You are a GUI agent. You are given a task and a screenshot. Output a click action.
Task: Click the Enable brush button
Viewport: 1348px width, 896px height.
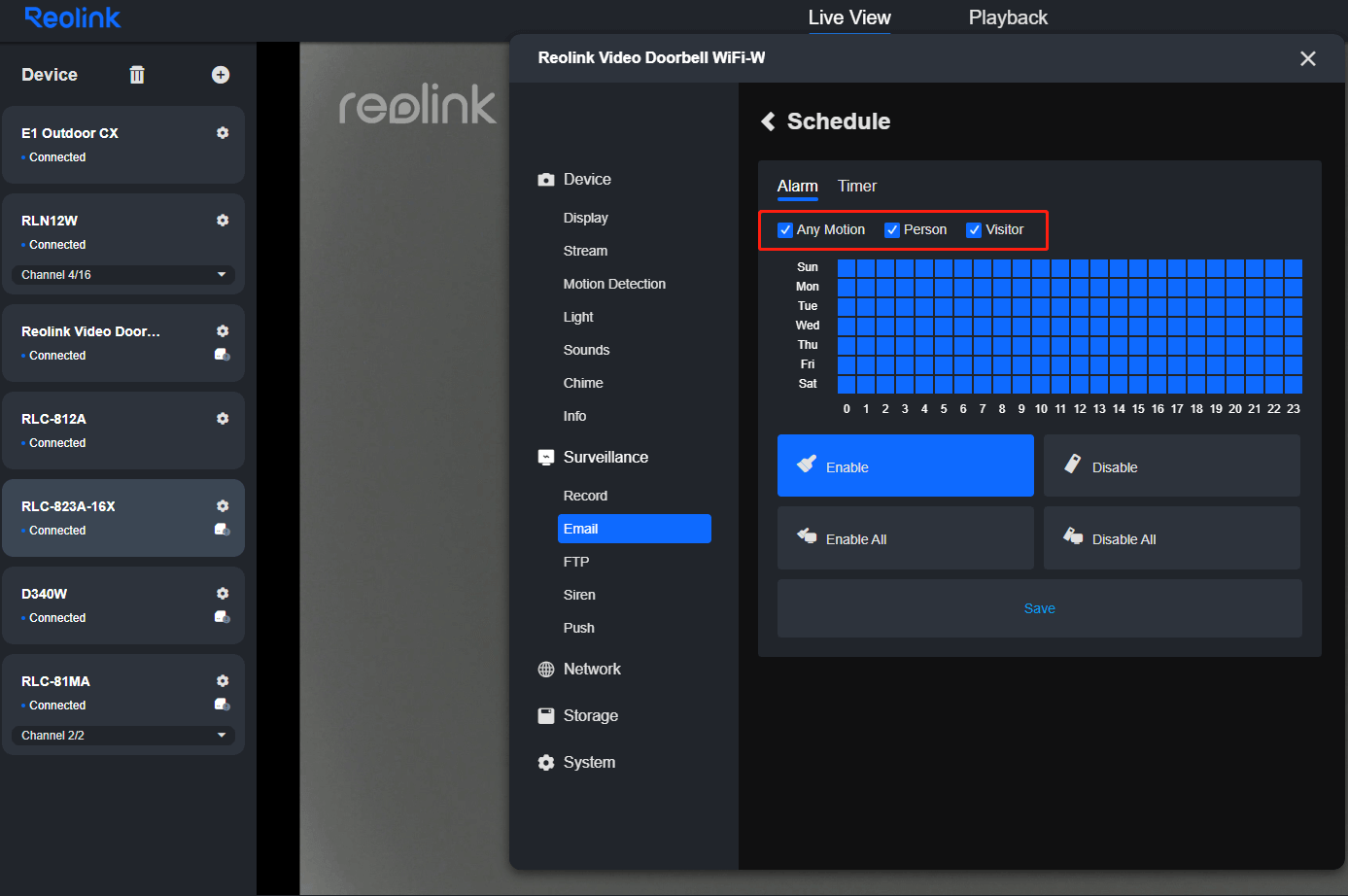(906, 465)
